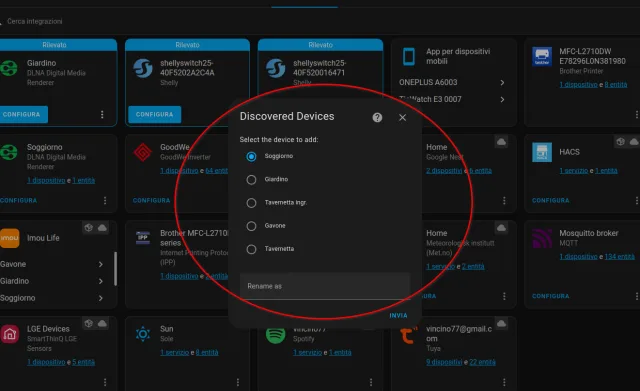This screenshot has height=391, width=640.
Task: Open 8 entità link on Sun card
Action: (207, 352)
